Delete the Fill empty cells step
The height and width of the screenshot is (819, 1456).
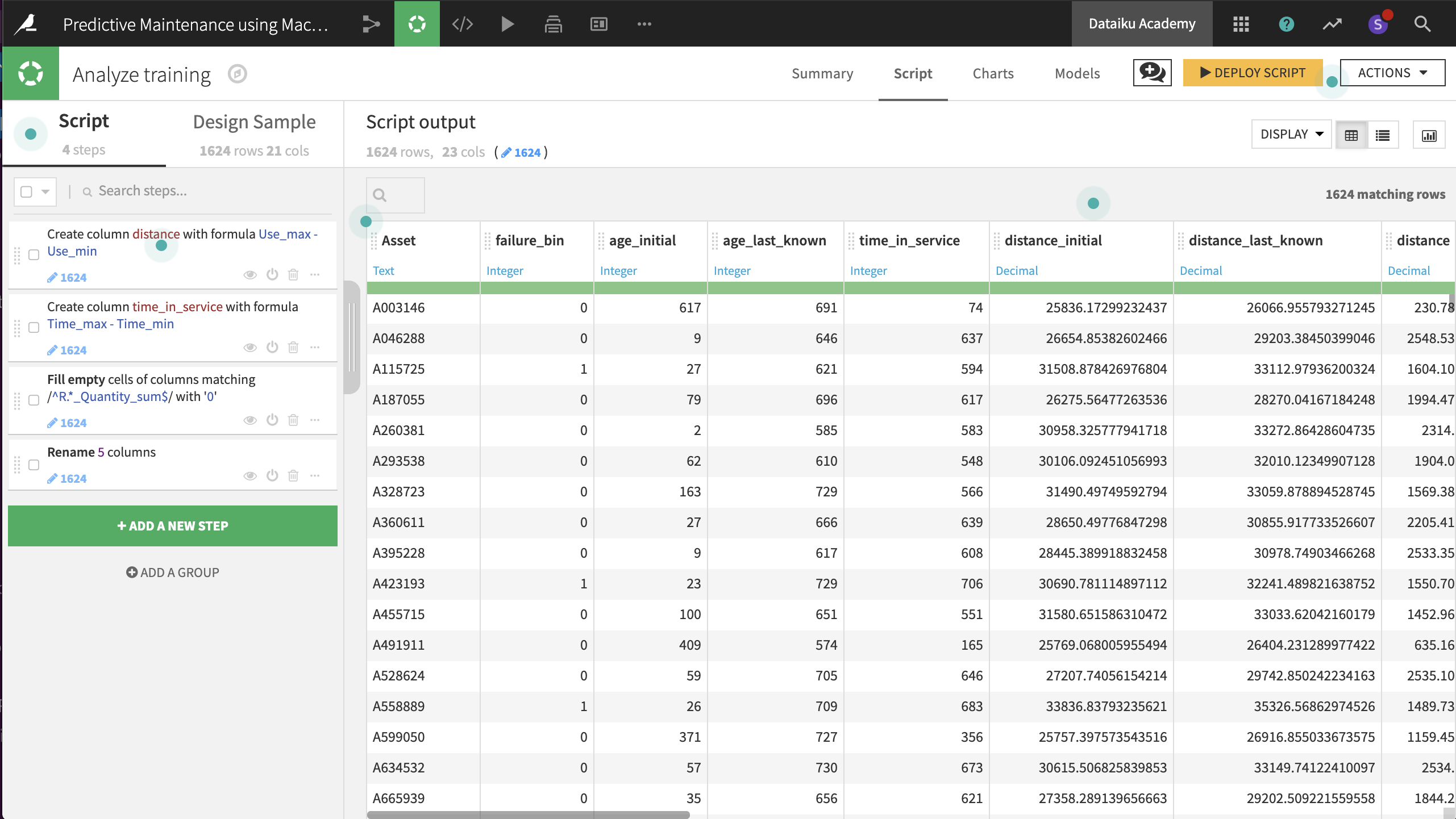click(293, 420)
